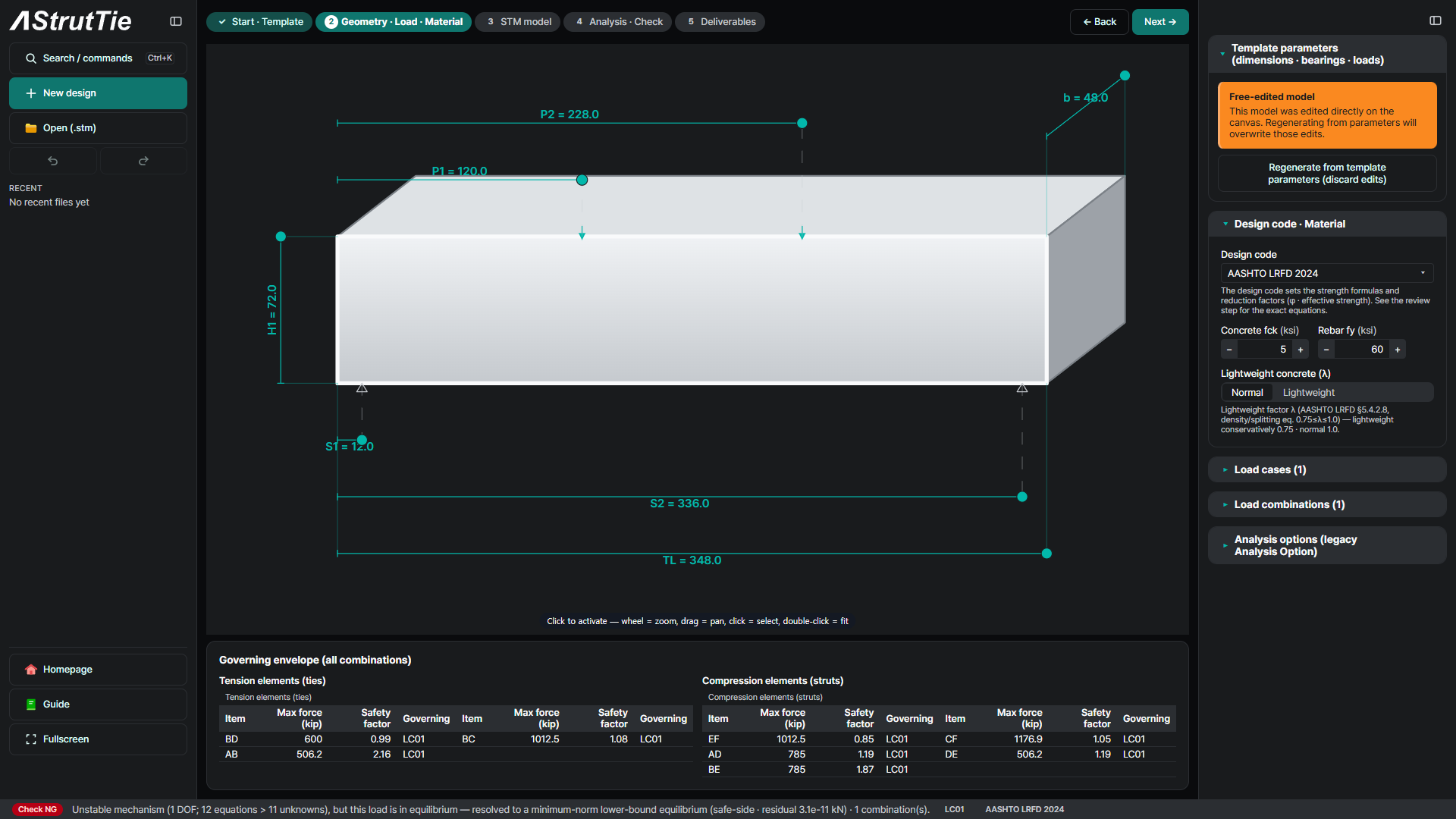Click the S2 span handle dot

[x=1022, y=497]
